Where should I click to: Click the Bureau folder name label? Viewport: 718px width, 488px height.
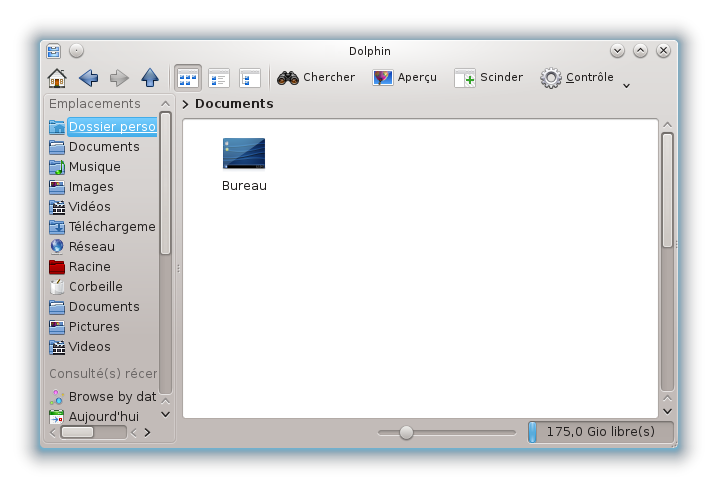click(x=244, y=186)
